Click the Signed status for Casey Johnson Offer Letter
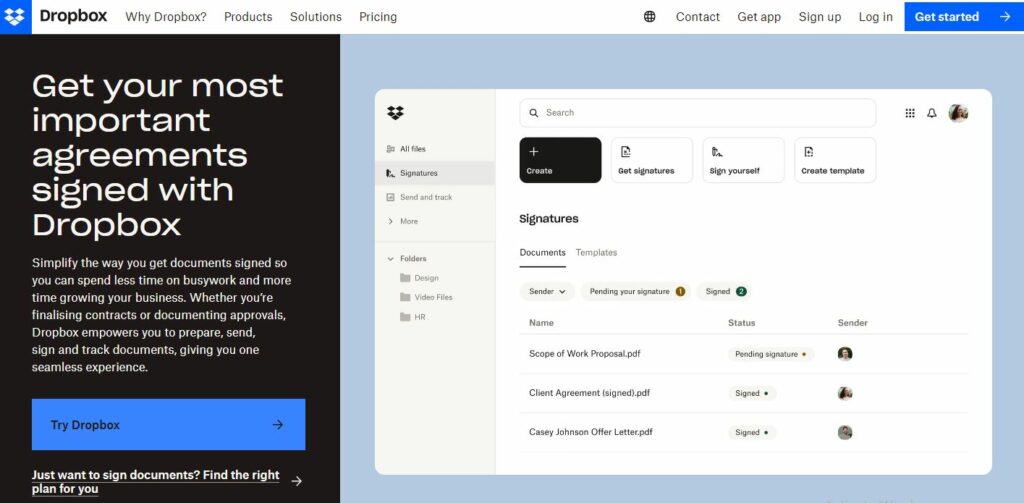1024x503 pixels. (x=752, y=432)
